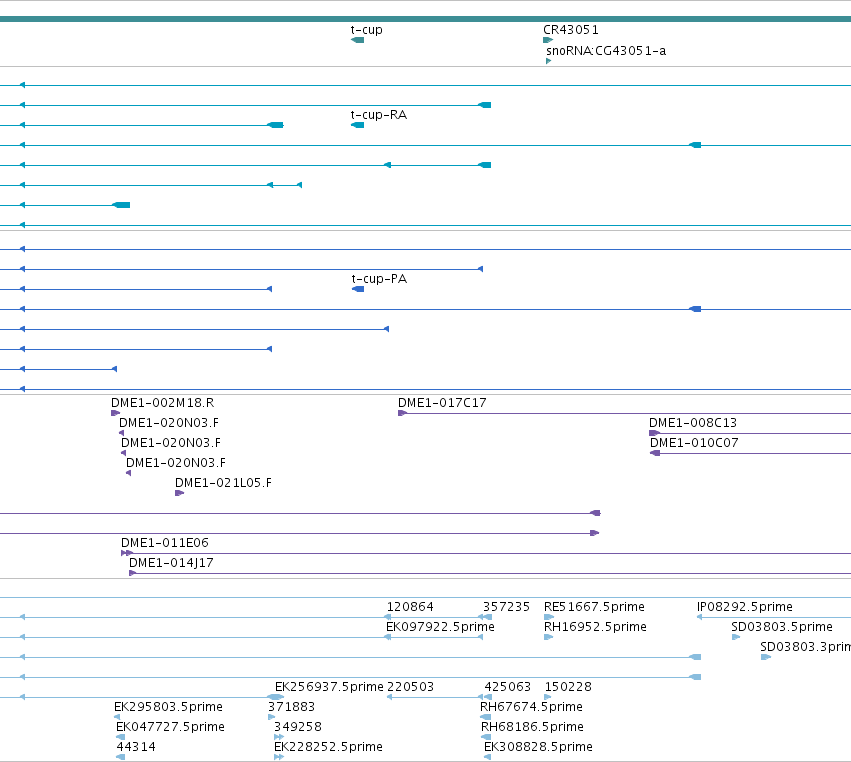Select EST label 150228
The height and width of the screenshot is (762, 851).
pyautogui.click(x=568, y=687)
